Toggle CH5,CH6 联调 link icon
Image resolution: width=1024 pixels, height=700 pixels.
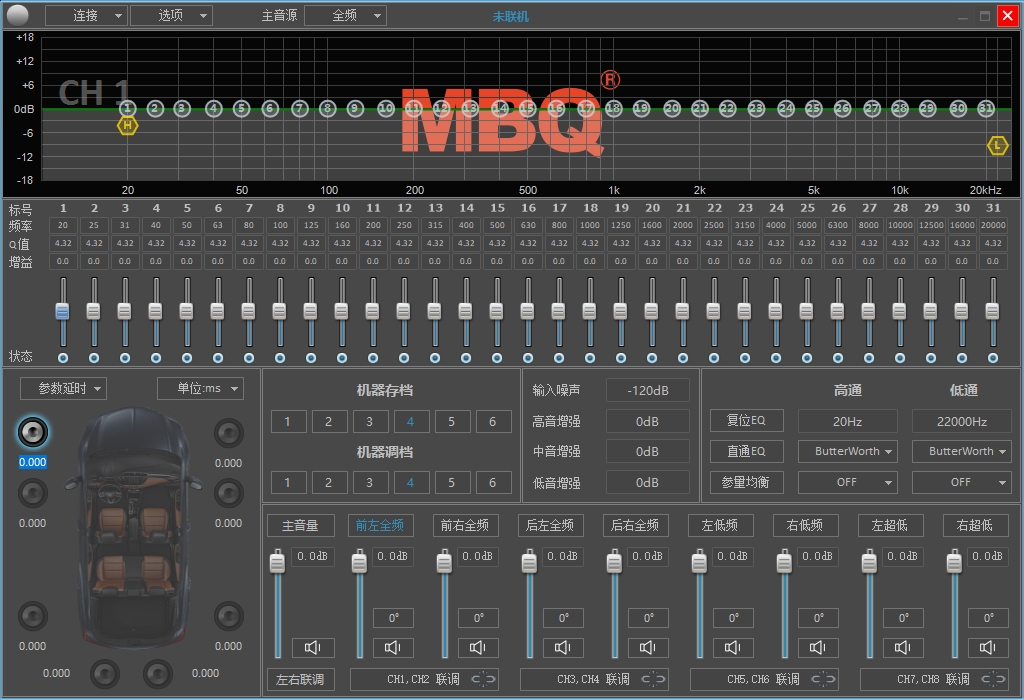pyautogui.click(x=824, y=679)
